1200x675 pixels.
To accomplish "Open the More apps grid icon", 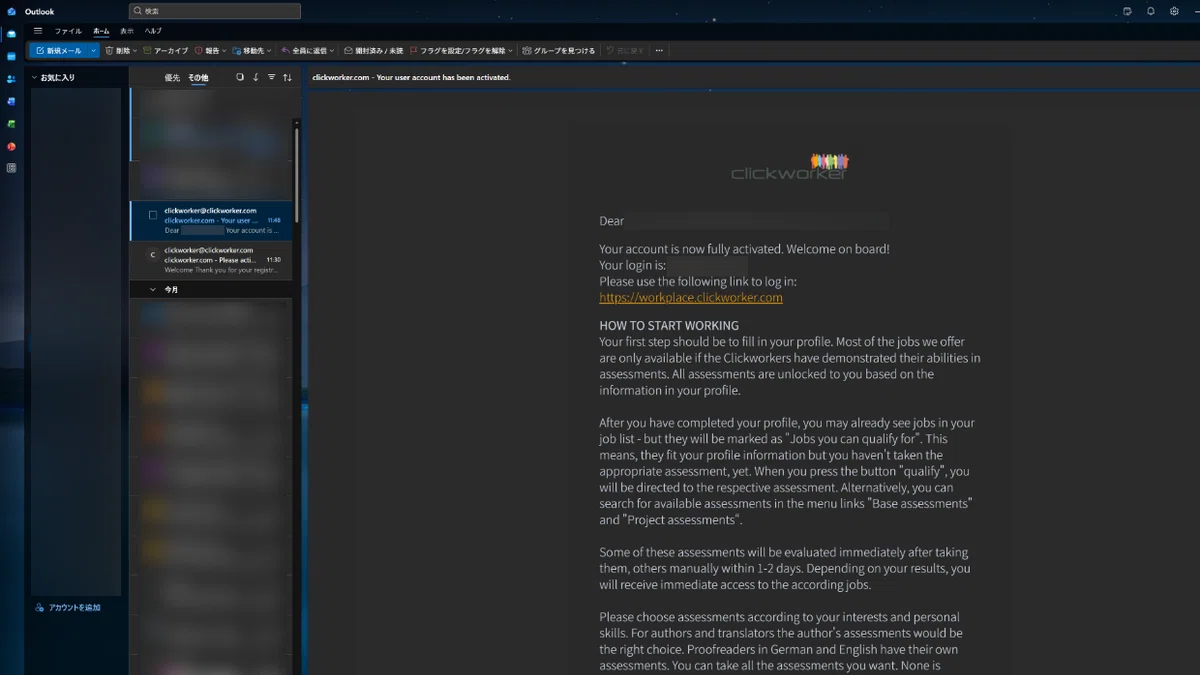I will point(11,168).
